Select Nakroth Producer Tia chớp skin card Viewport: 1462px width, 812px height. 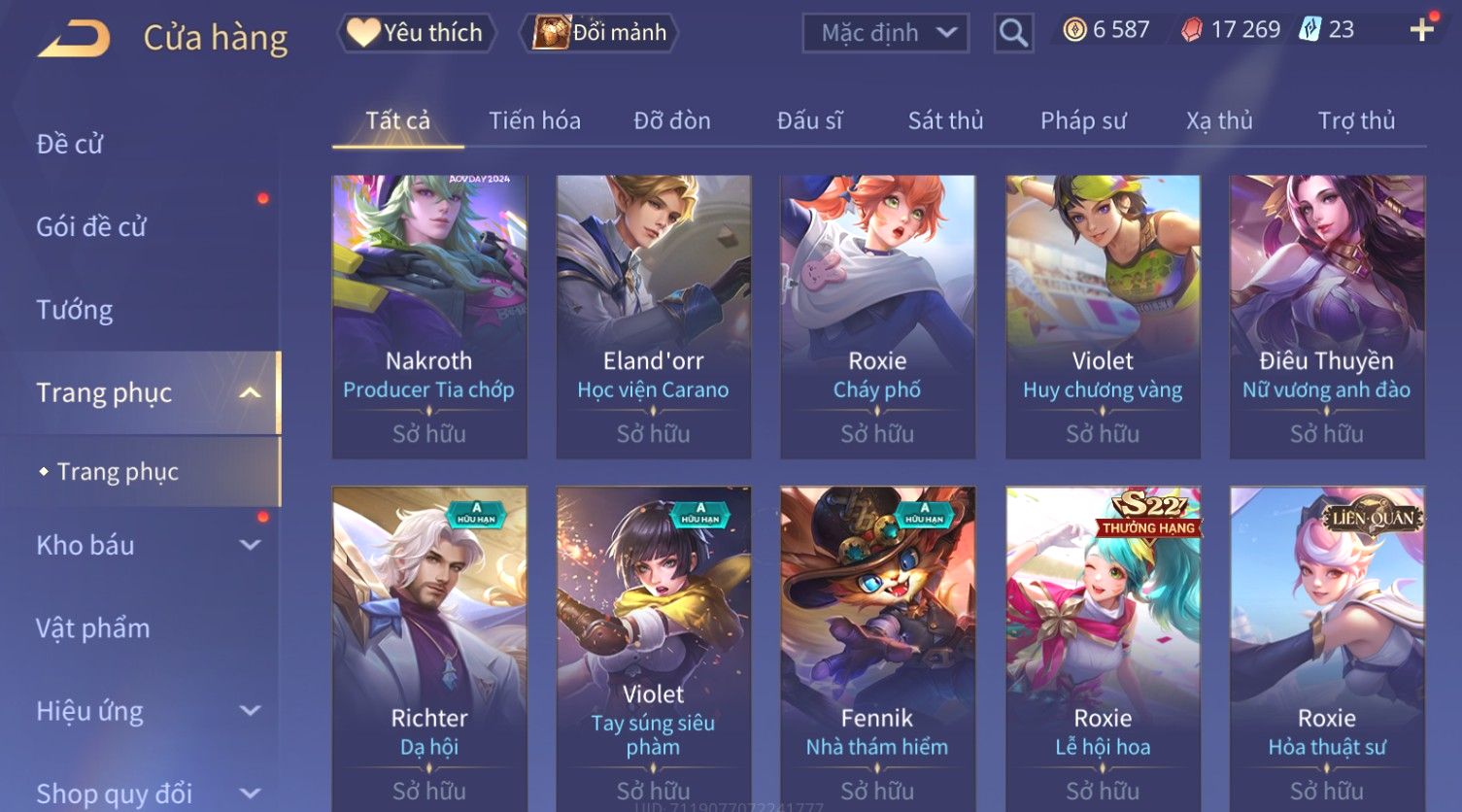(429, 317)
